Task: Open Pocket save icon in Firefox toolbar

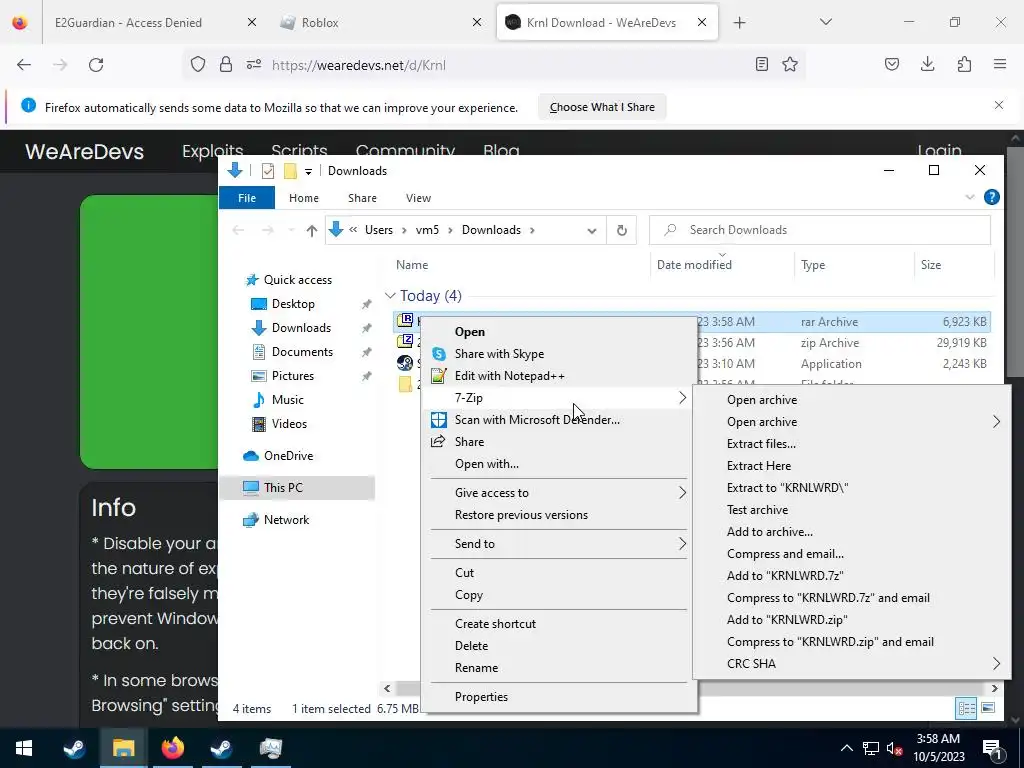Action: pos(892,64)
